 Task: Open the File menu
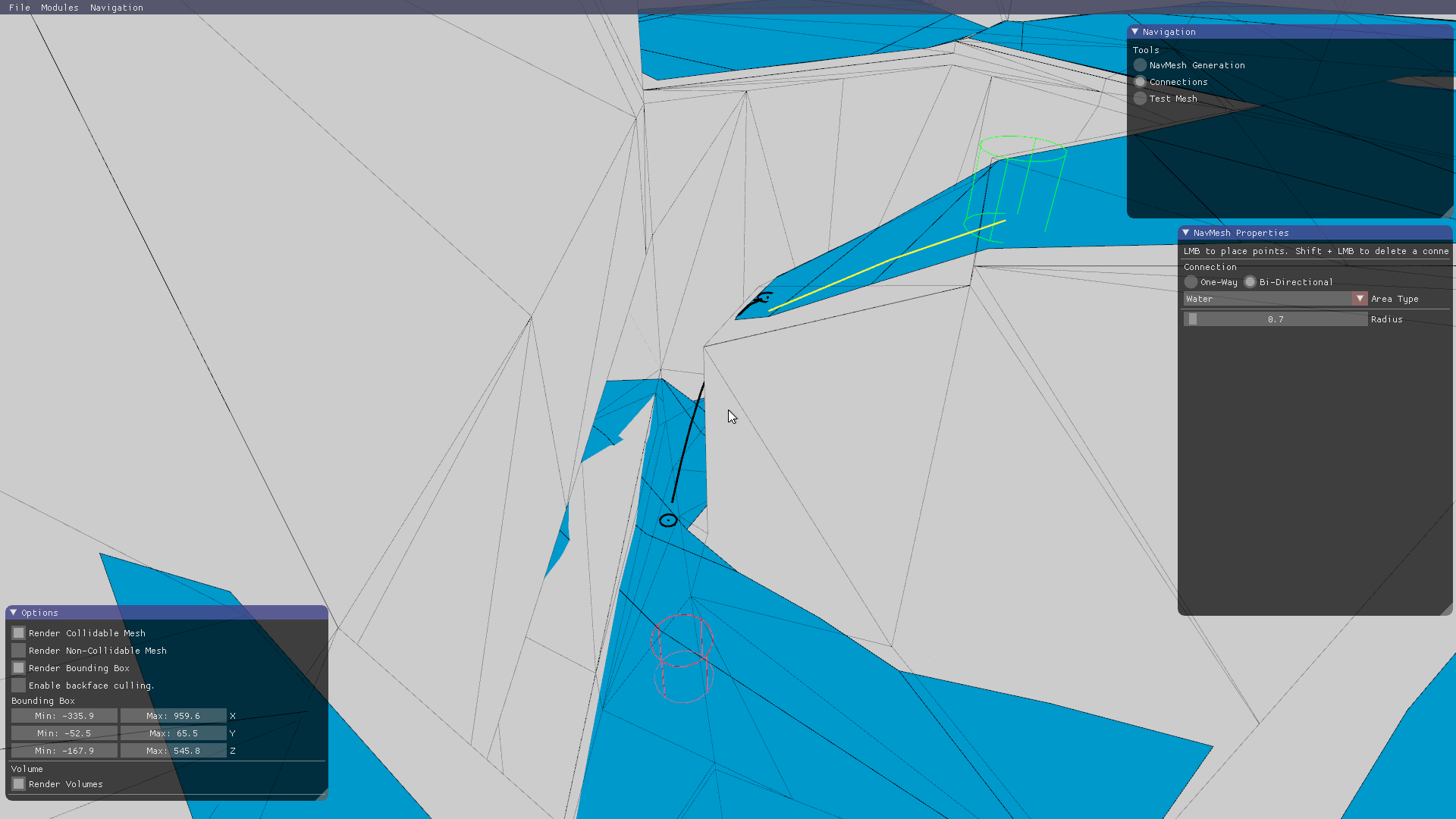coord(20,8)
